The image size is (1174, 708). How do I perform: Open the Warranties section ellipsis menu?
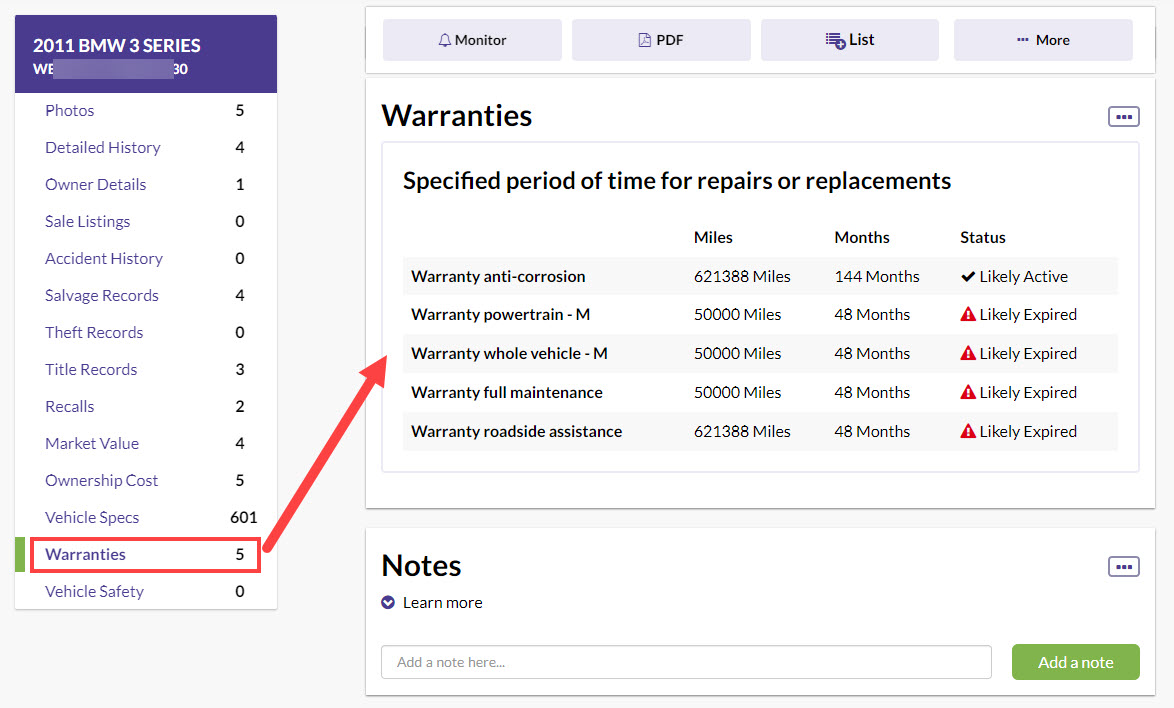pos(1124,117)
